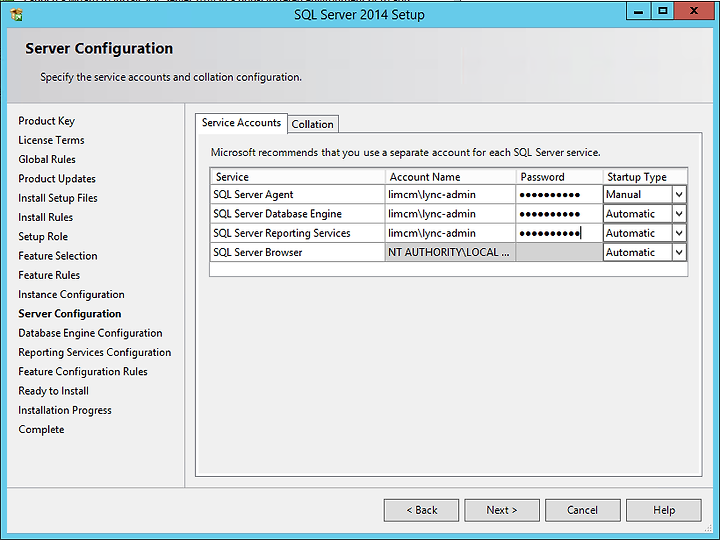Click Install Rules step in sidebar
This screenshot has width=720, height=540.
click(x=45, y=217)
